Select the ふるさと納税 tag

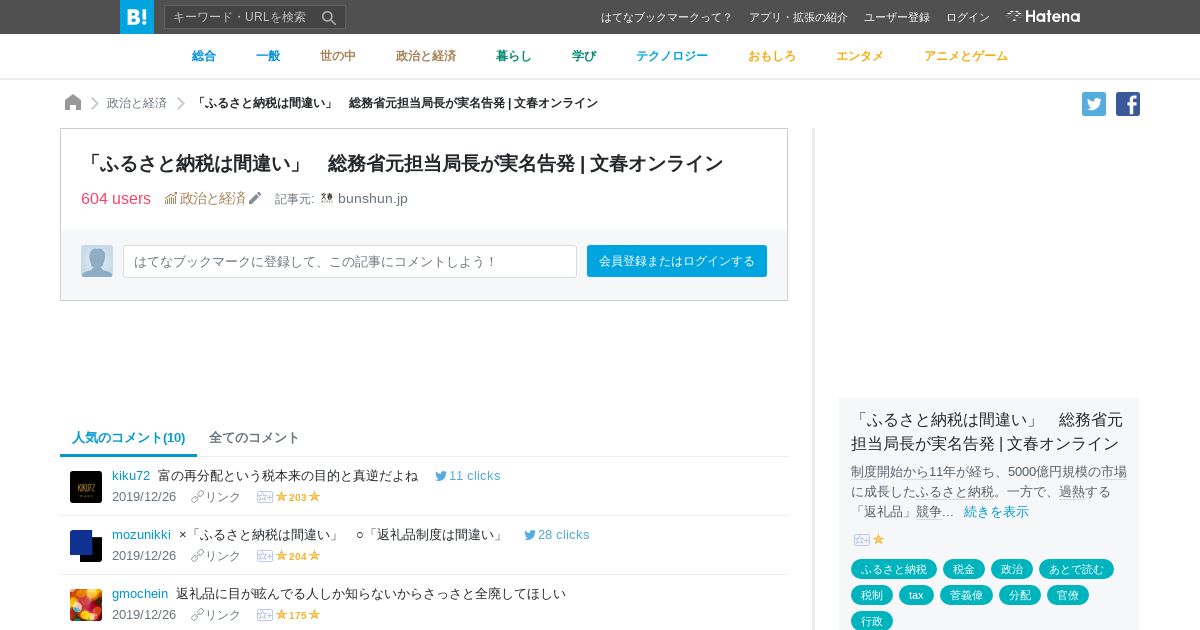coord(894,569)
